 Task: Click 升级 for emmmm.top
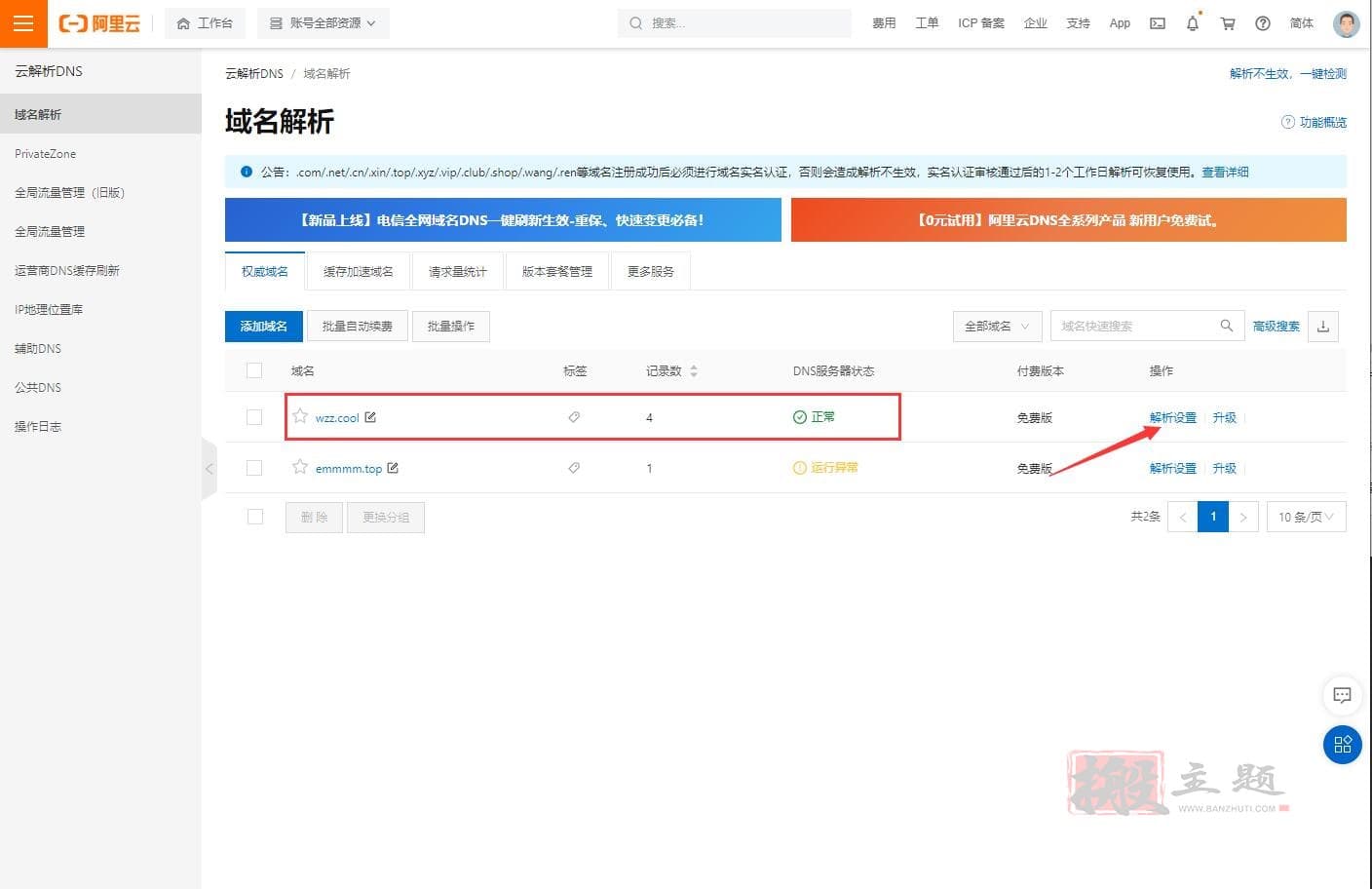[1224, 468]
